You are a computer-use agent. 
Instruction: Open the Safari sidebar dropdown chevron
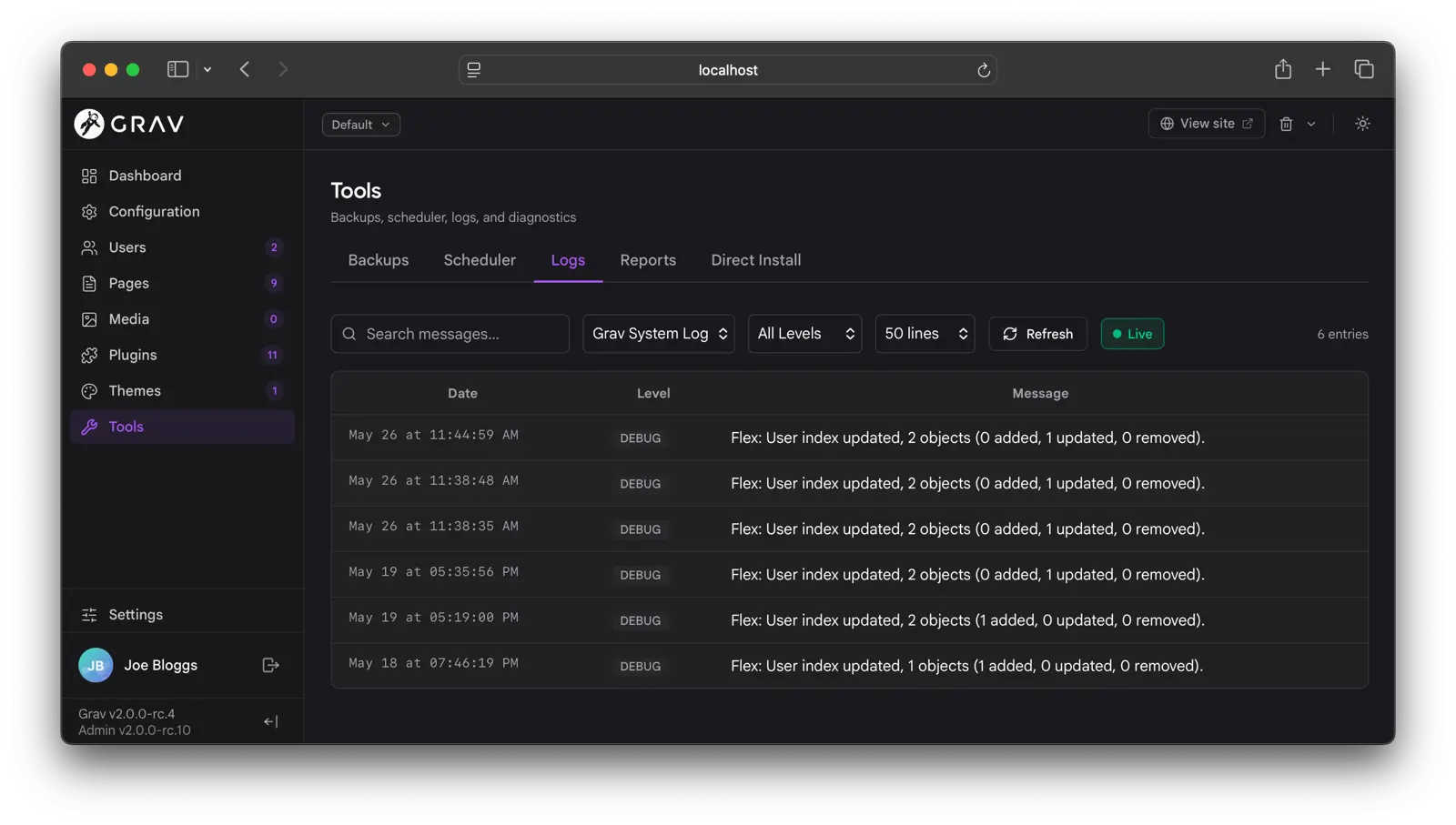(x=207, y=69)
